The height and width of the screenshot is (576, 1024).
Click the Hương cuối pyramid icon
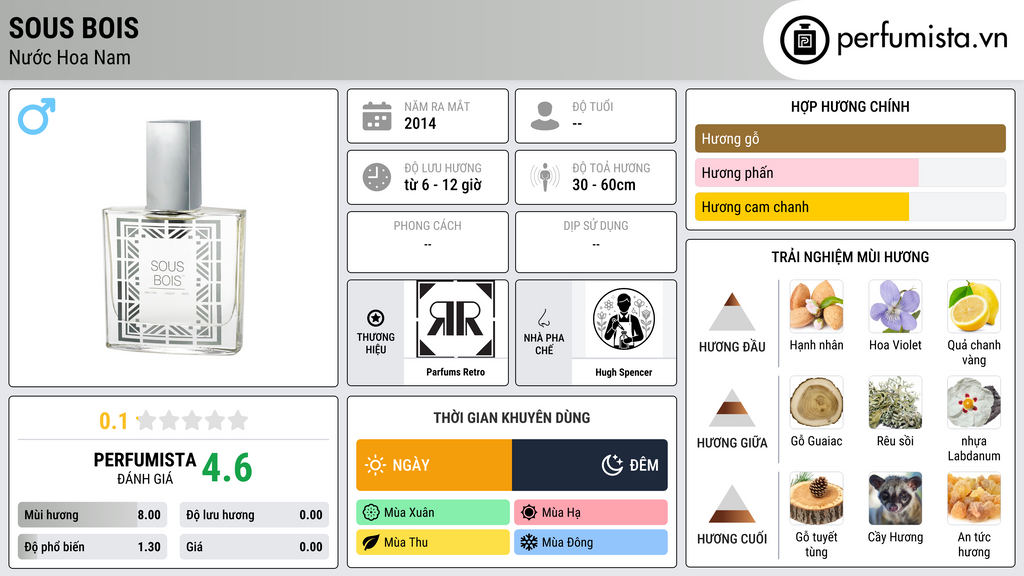tap(732, 504)
